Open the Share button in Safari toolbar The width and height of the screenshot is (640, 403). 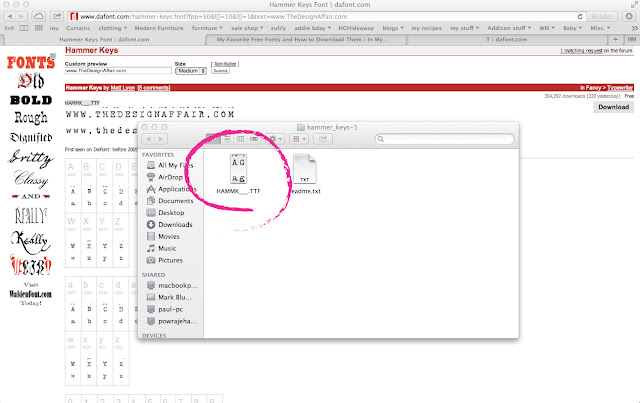(x=57, y=17)
